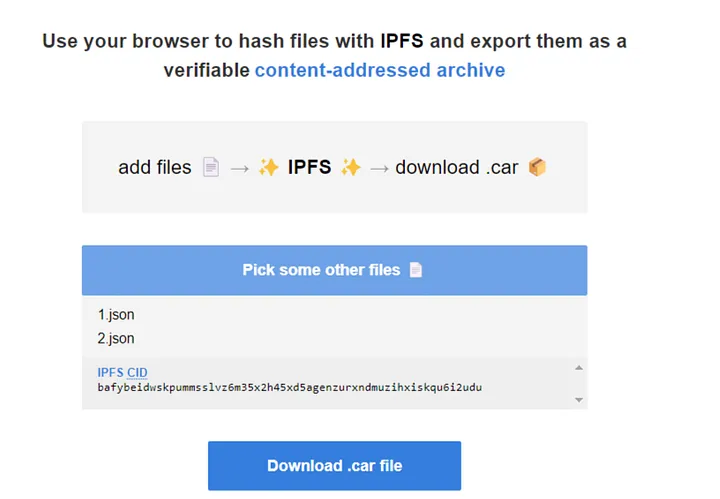The width and height of the screenshot is (720, 499).
Task: Click the sparkles icon right of bold IPFS
Action: 350,168
